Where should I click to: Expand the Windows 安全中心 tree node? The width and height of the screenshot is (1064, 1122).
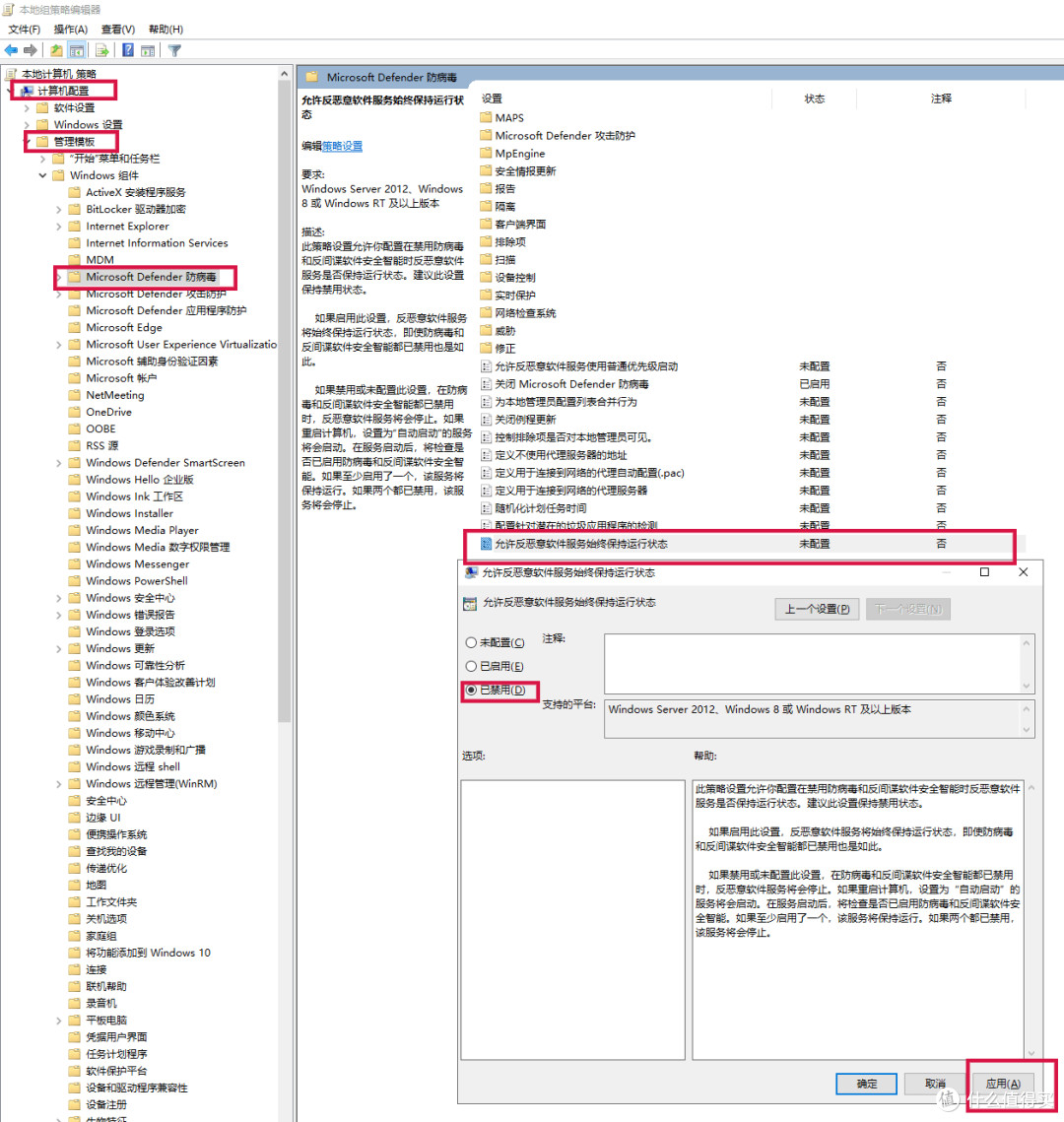pyautogui.click(x=59, y=598)
